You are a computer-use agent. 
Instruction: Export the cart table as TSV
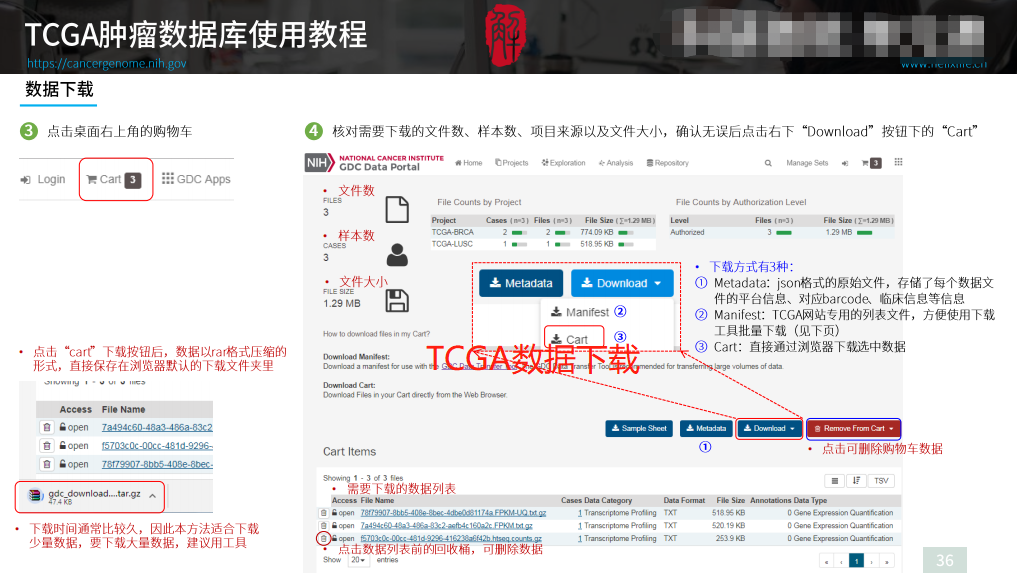[881, 481]
